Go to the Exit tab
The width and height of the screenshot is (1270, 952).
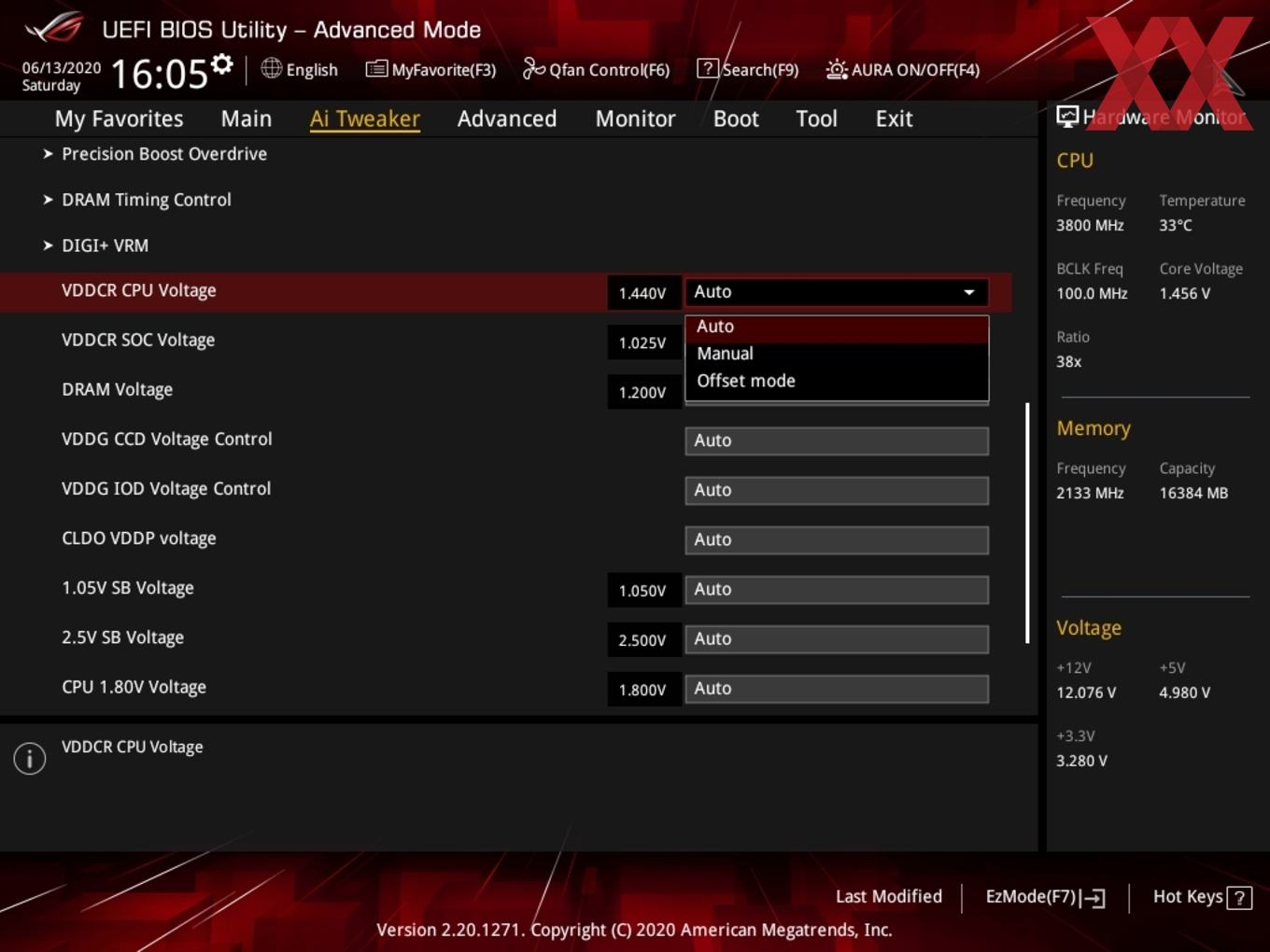tap(894, 119)
